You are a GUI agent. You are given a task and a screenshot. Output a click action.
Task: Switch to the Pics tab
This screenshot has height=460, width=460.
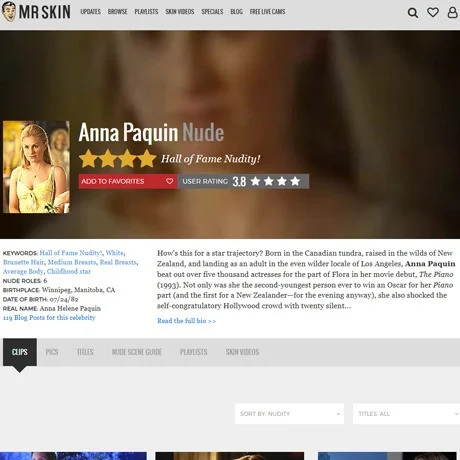(x=52, y=352)
